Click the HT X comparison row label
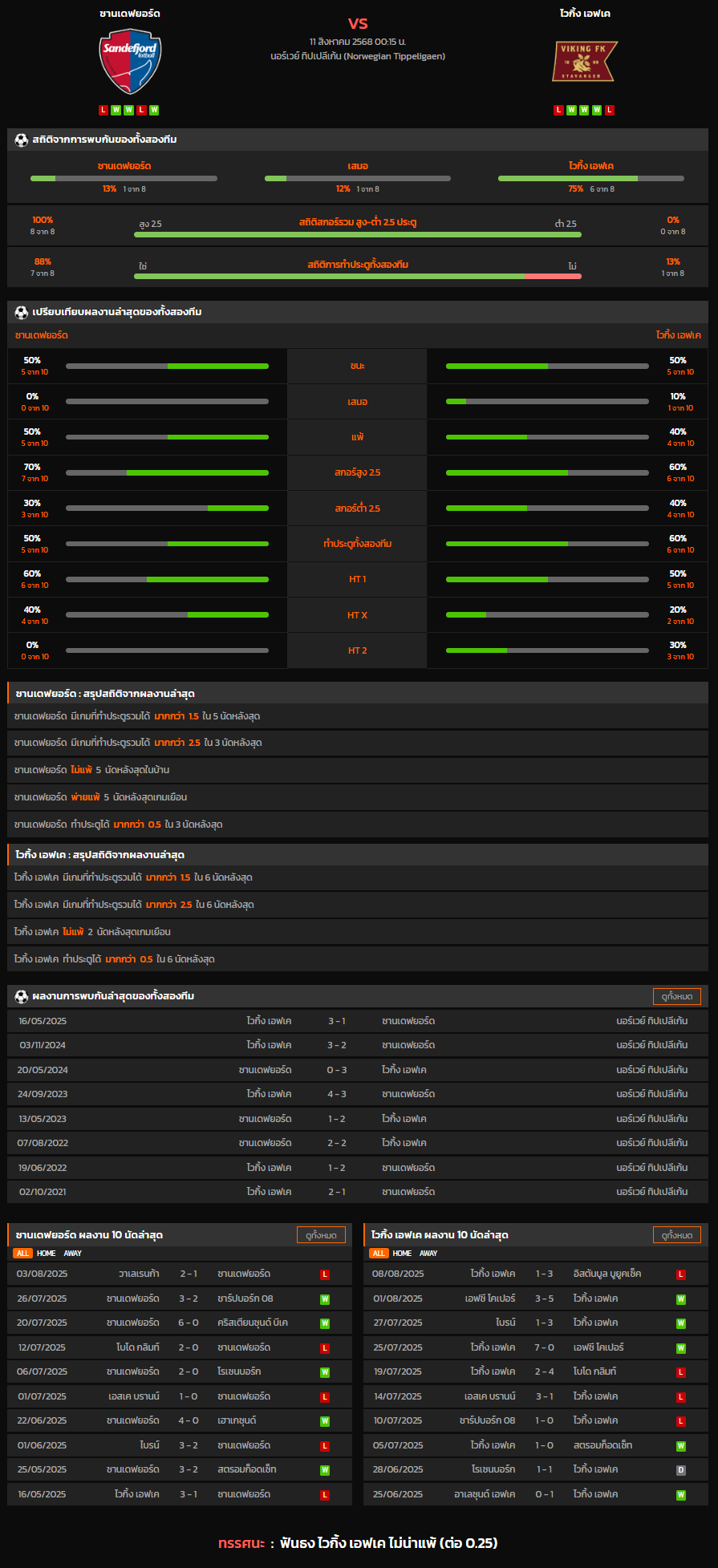 pos(358,615)
